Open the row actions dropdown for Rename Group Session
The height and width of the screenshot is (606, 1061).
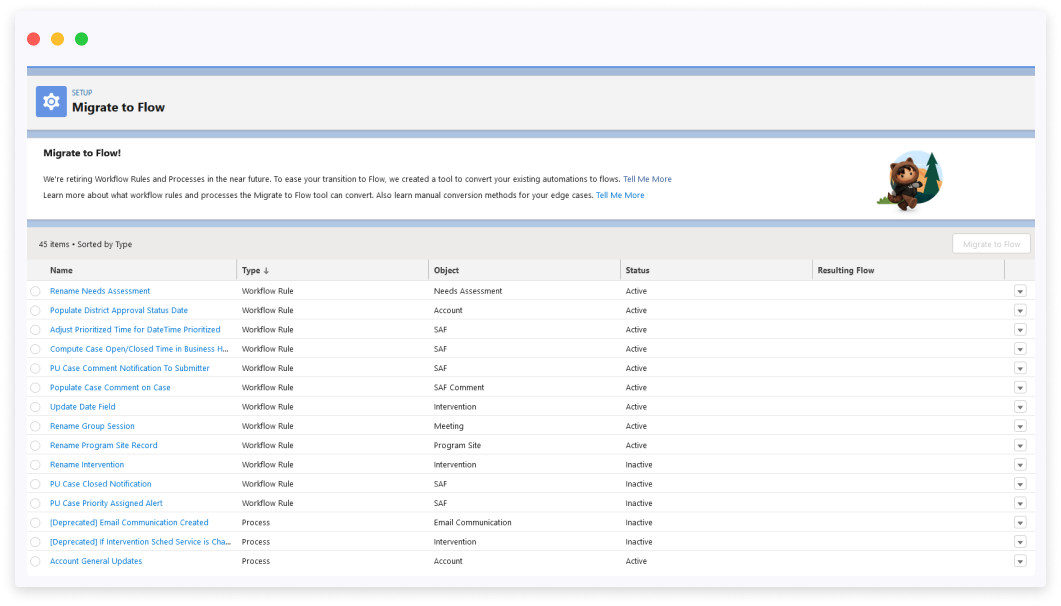tap(1020, 426)
